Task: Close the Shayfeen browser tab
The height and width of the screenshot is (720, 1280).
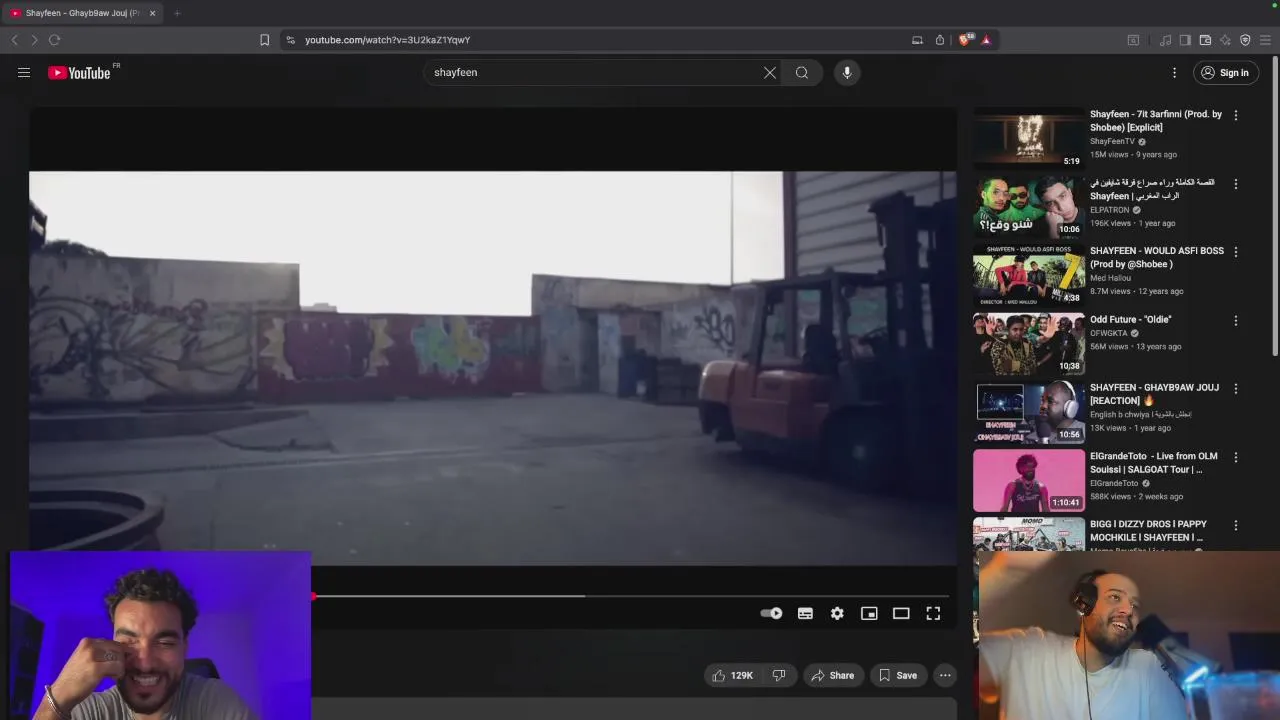Action: (x=152, y=13)
